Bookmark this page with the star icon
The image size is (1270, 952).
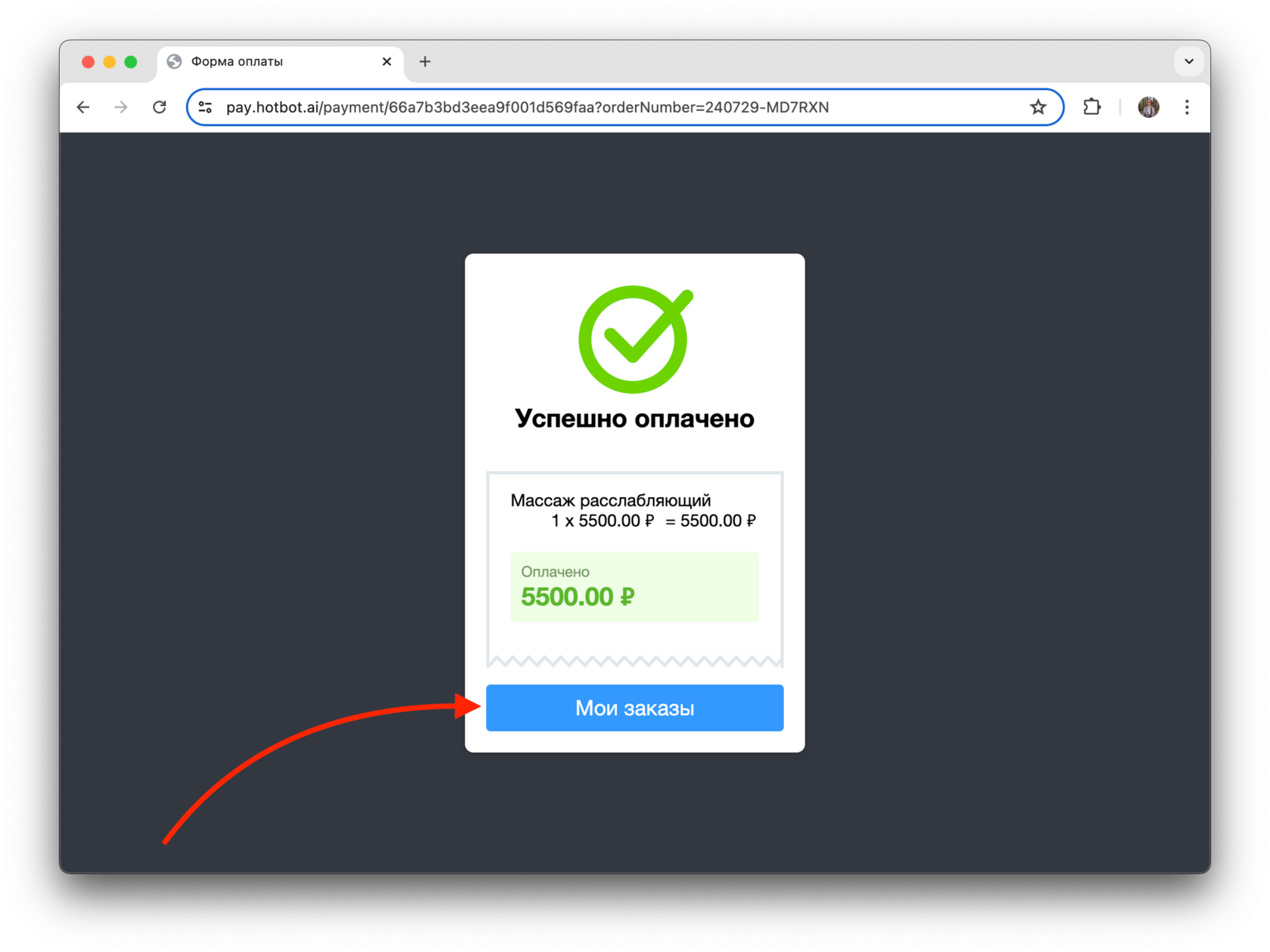coord(1038,107)
